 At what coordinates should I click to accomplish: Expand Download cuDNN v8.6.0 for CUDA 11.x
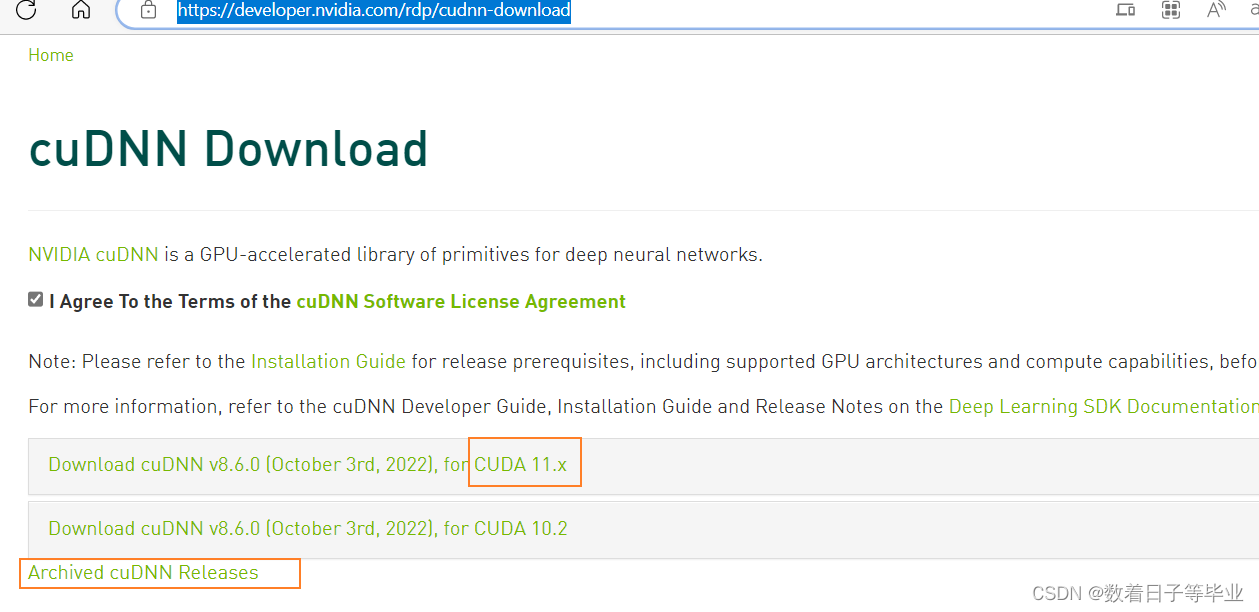click(x=643, y=465)
